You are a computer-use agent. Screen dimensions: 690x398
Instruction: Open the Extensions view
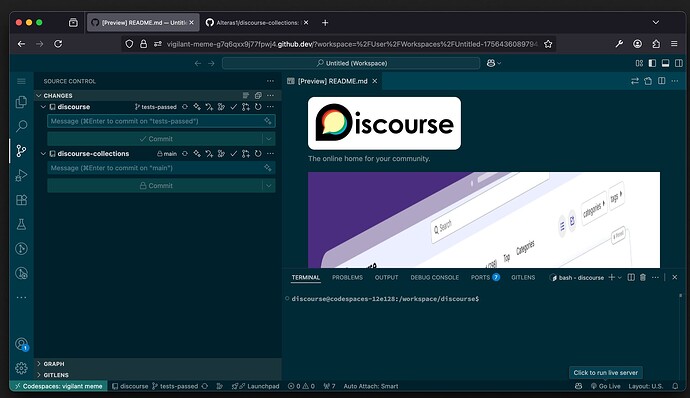(21, 200)
